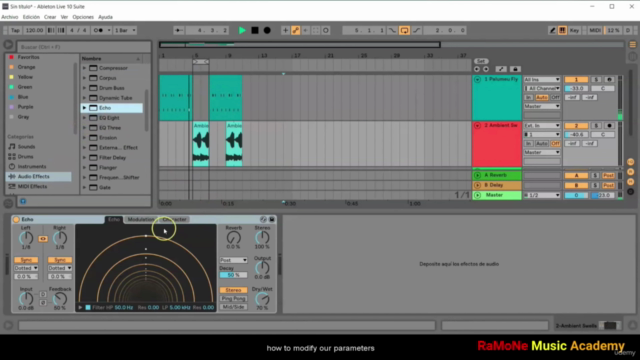Open the 1 Bar quantization menu
This screenshot has height=360, width=640.
(125, 30)
